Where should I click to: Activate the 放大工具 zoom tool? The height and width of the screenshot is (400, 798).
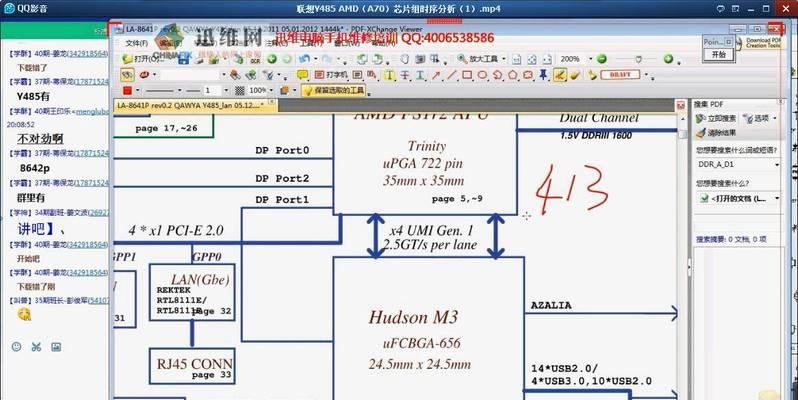(x=477, y=59)
